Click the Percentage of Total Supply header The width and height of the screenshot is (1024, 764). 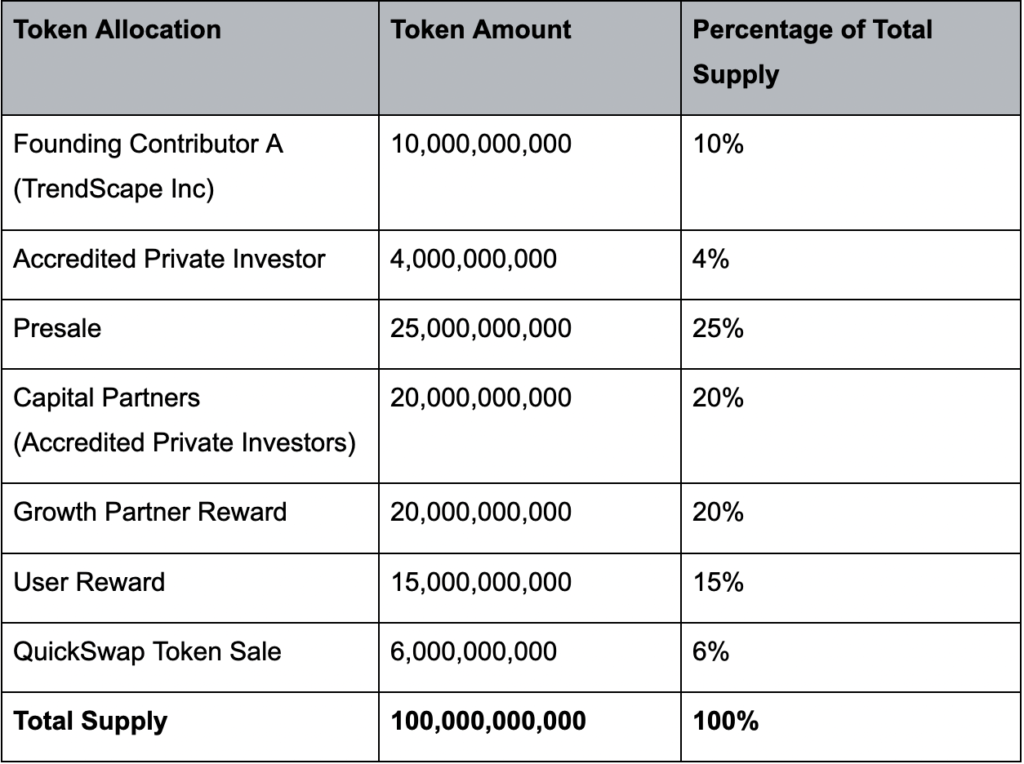(851, 58)
